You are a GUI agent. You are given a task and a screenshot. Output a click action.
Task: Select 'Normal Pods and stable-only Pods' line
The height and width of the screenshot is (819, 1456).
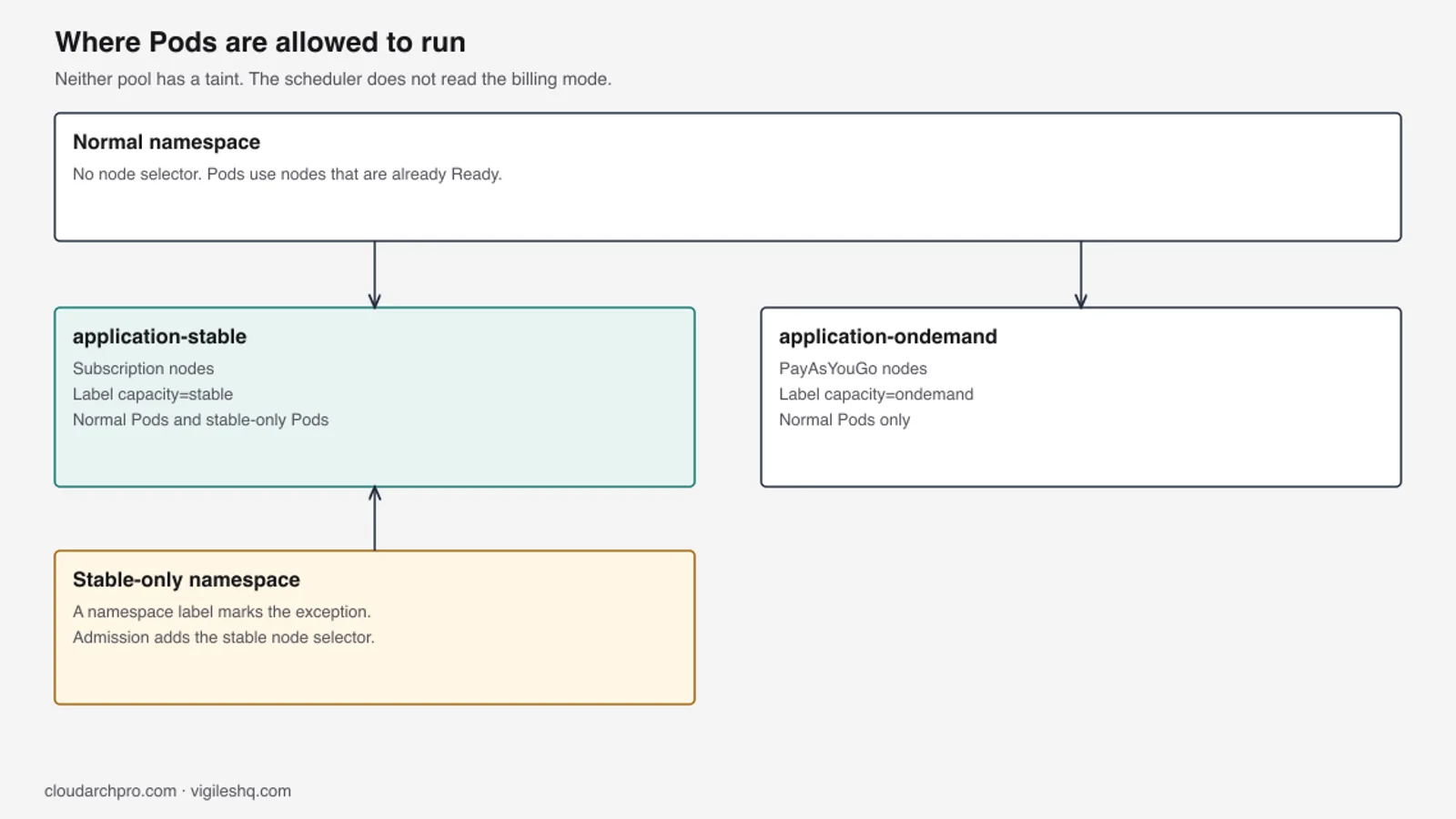point(200,420)
